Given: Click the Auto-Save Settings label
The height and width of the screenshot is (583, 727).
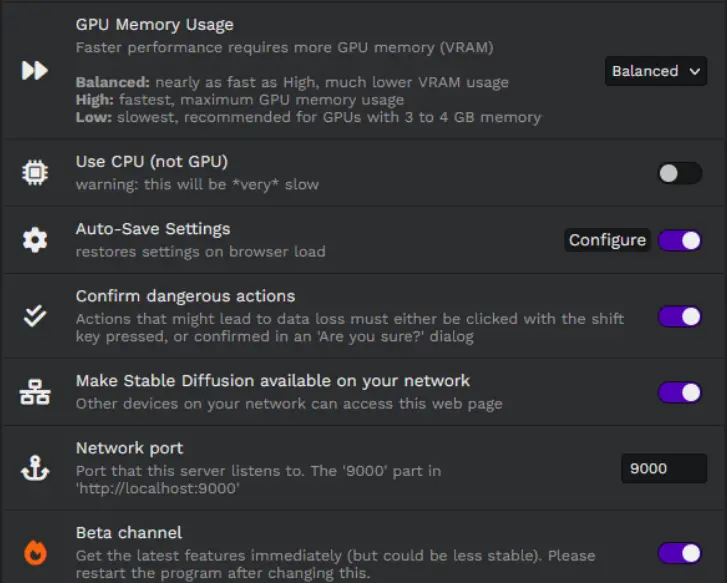Looking at the screenshot, I should click(x=153, y=229).
